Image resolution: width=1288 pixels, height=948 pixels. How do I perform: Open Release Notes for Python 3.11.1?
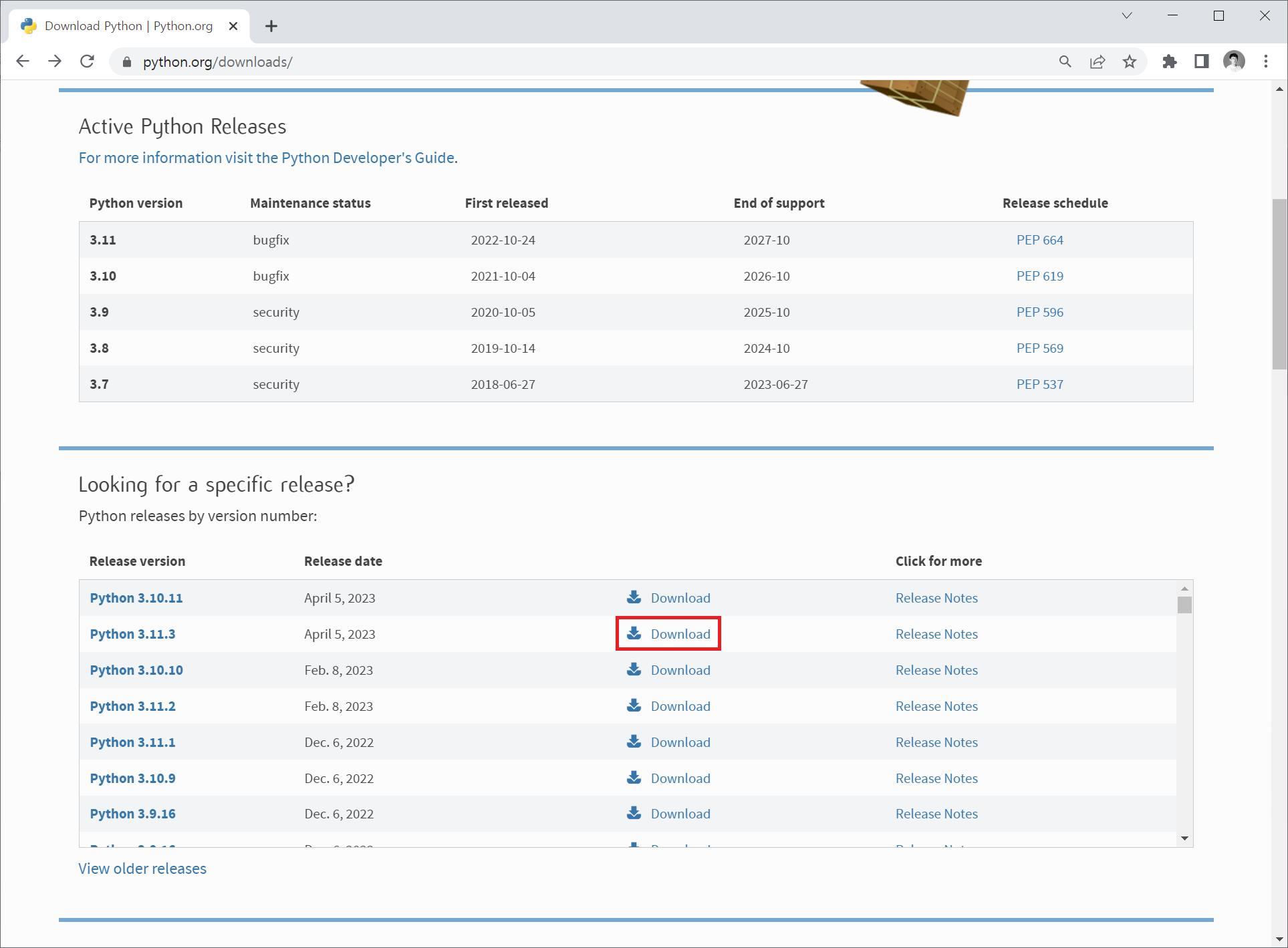[x=936, y=742]
